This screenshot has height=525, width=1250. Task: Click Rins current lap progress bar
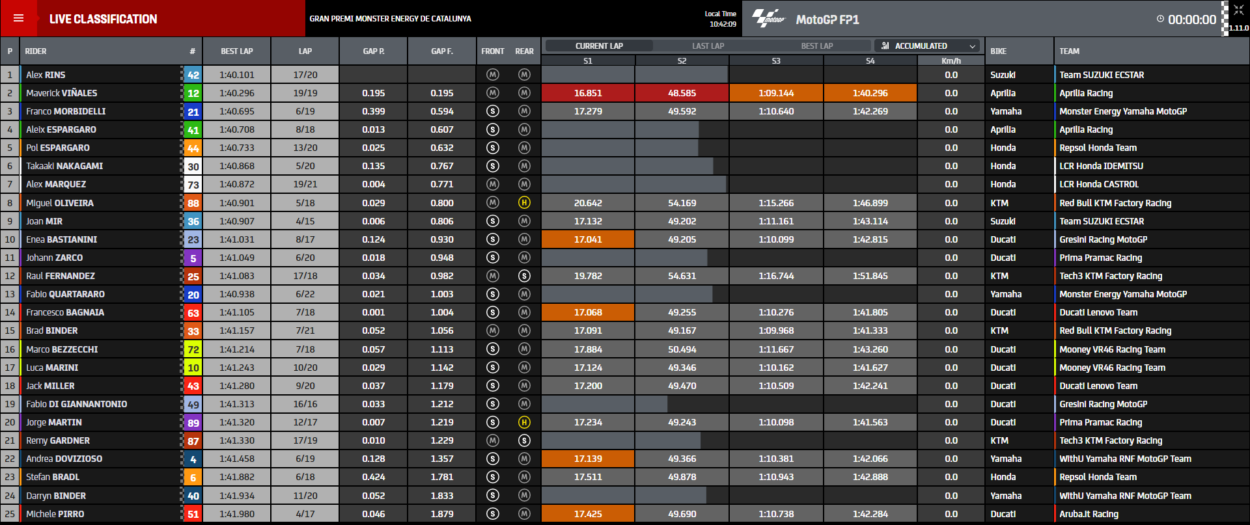click(x=634, y=75)
